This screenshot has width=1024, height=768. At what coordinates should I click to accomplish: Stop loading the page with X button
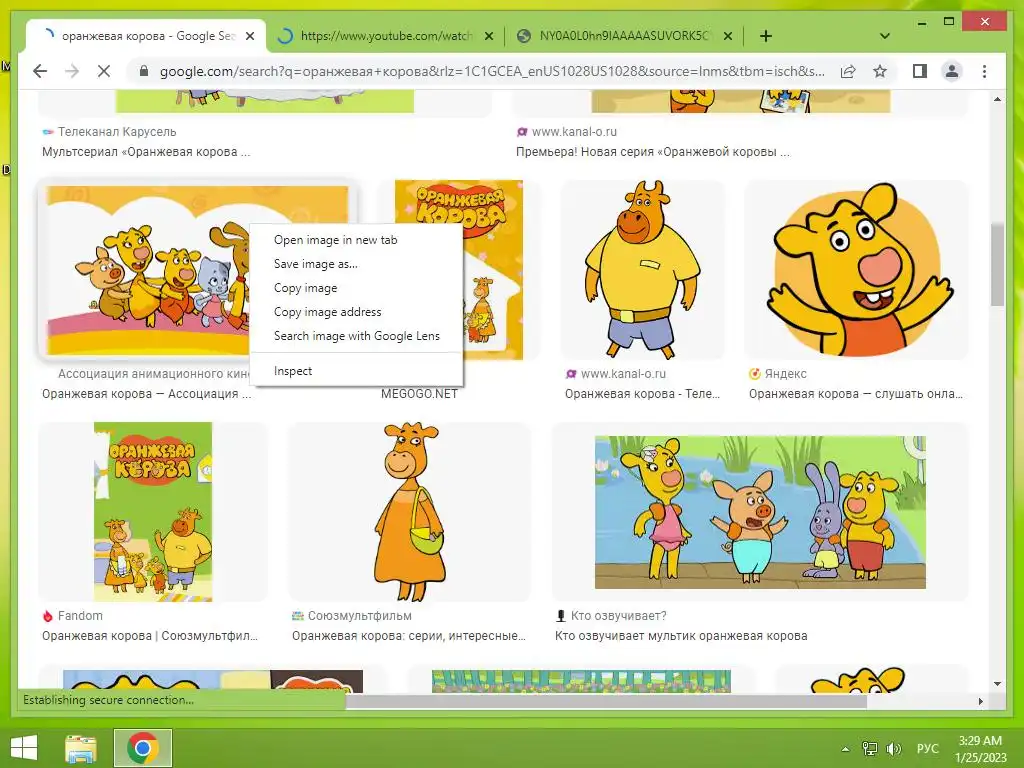coord(104,71)
